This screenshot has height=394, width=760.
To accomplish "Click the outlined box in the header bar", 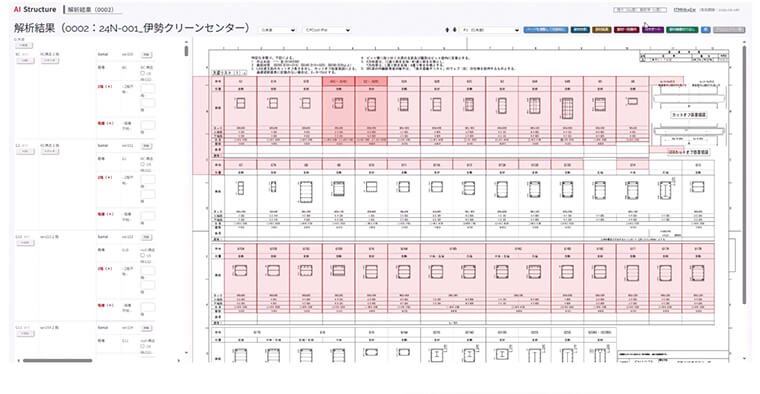I will pyautogui.click(x=640, y=10).
